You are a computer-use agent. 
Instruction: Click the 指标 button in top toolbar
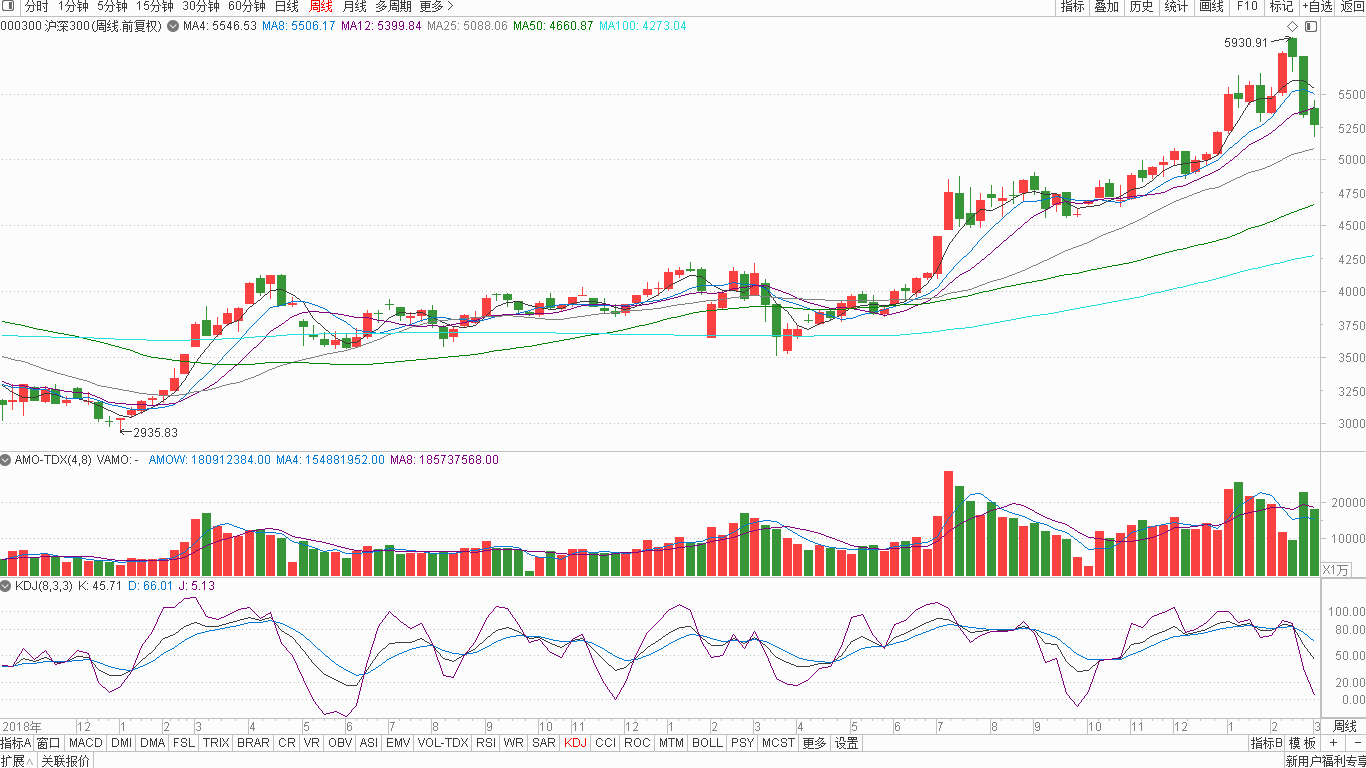(1073, 6)
